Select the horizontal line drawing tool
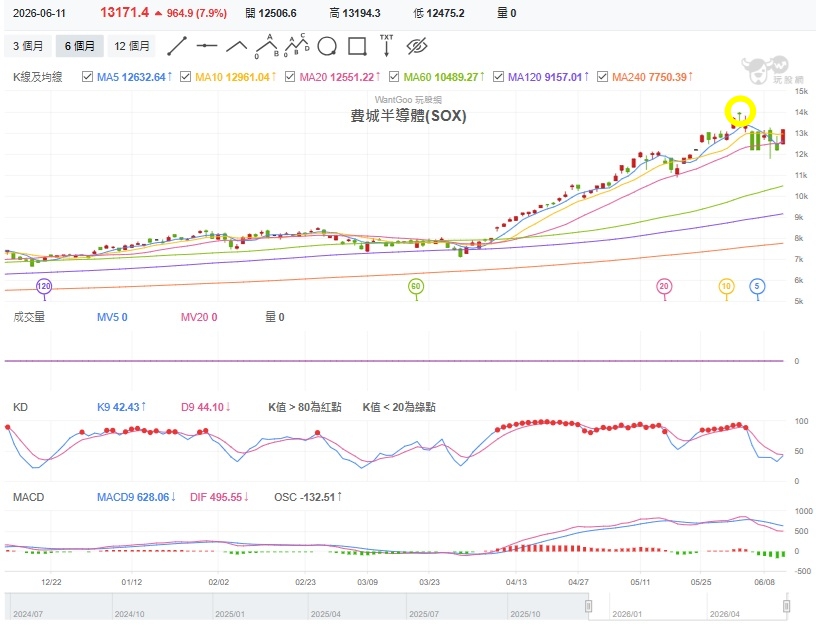This screenshot has height=625, width=816. tap(207, 46)
